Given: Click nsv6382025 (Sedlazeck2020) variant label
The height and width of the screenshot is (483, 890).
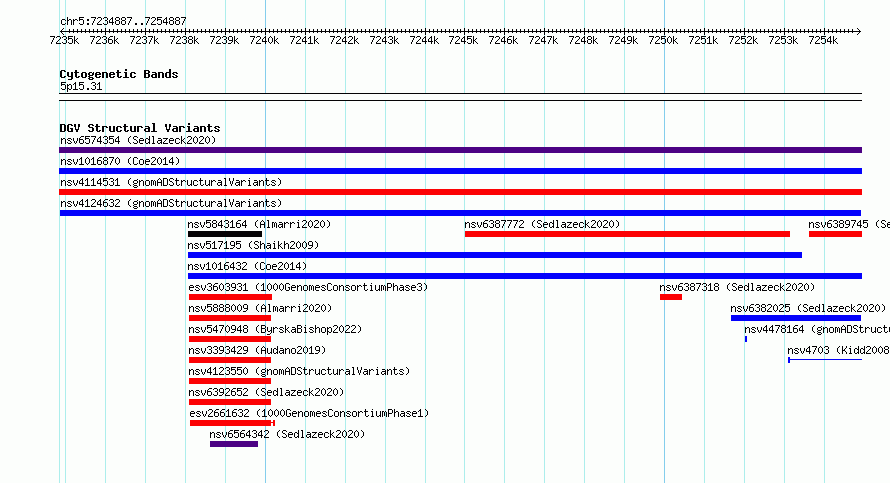Looking at the screenshot, I should point(808,308).
